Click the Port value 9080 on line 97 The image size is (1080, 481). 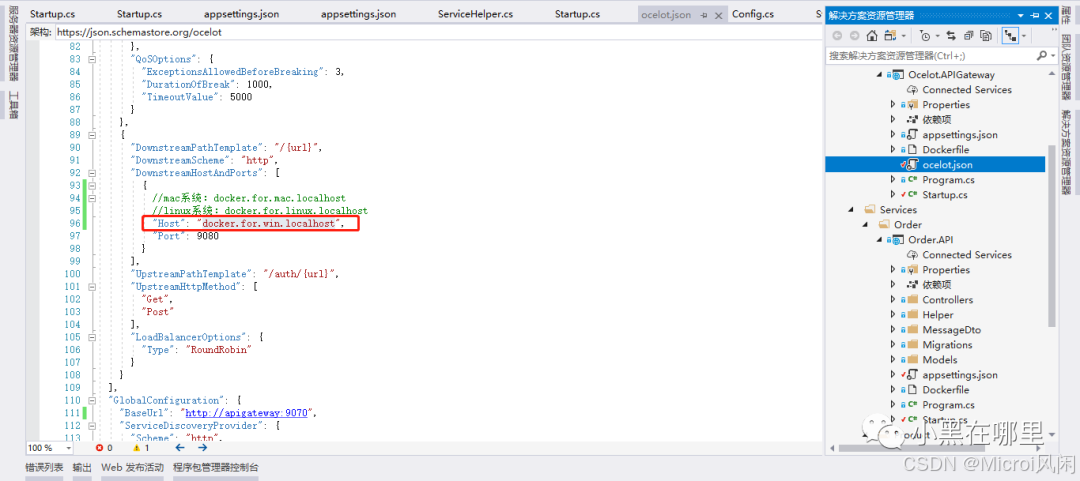click(207, 236)
